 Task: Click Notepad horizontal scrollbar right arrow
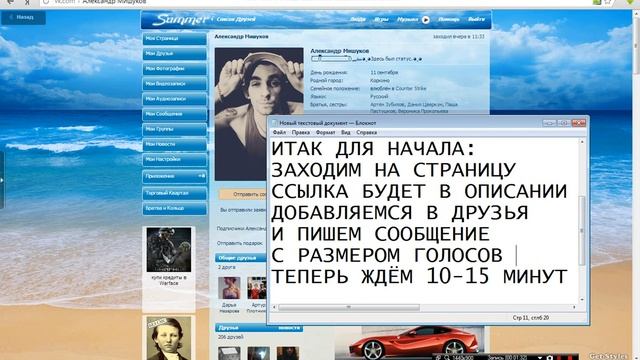point(575,307)
